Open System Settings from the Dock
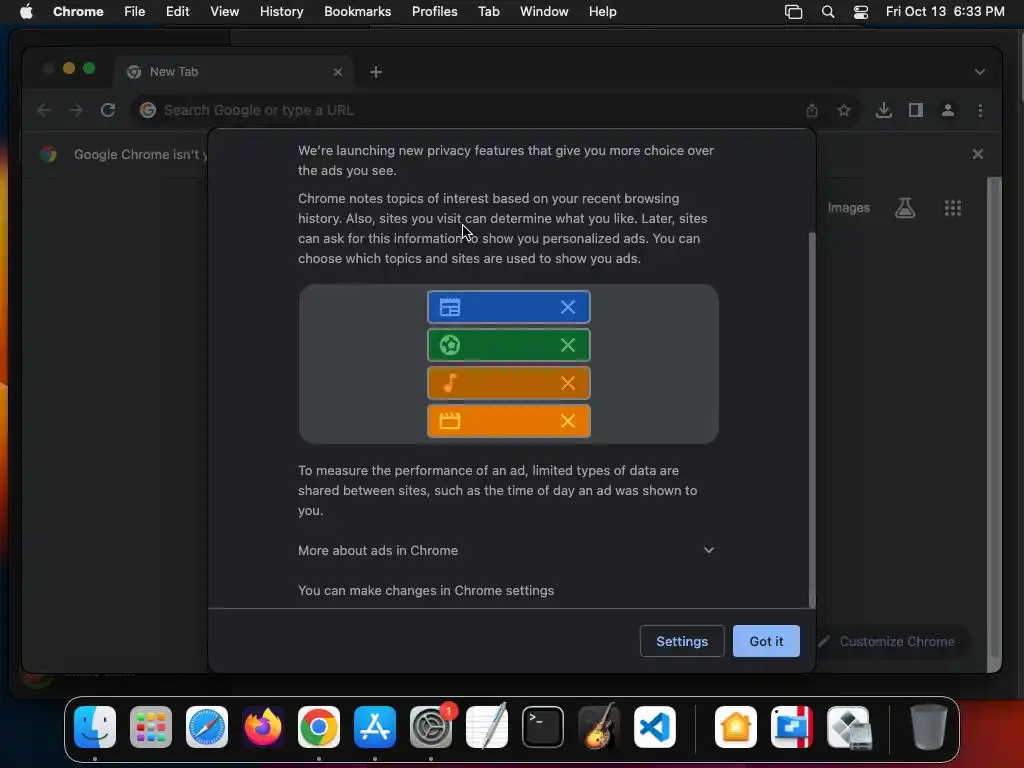This screenshot has height=768, width=1024. (x=431, y=727)
